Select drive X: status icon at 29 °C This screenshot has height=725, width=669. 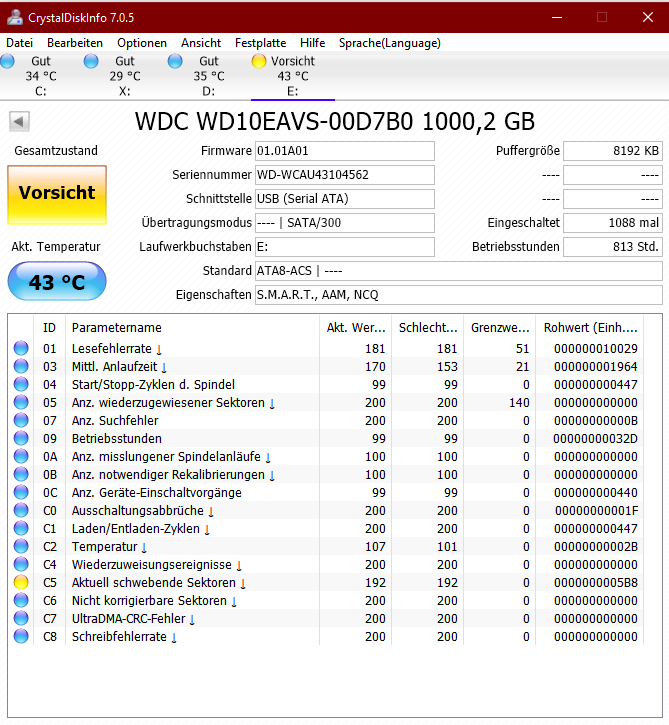[91, 61]
